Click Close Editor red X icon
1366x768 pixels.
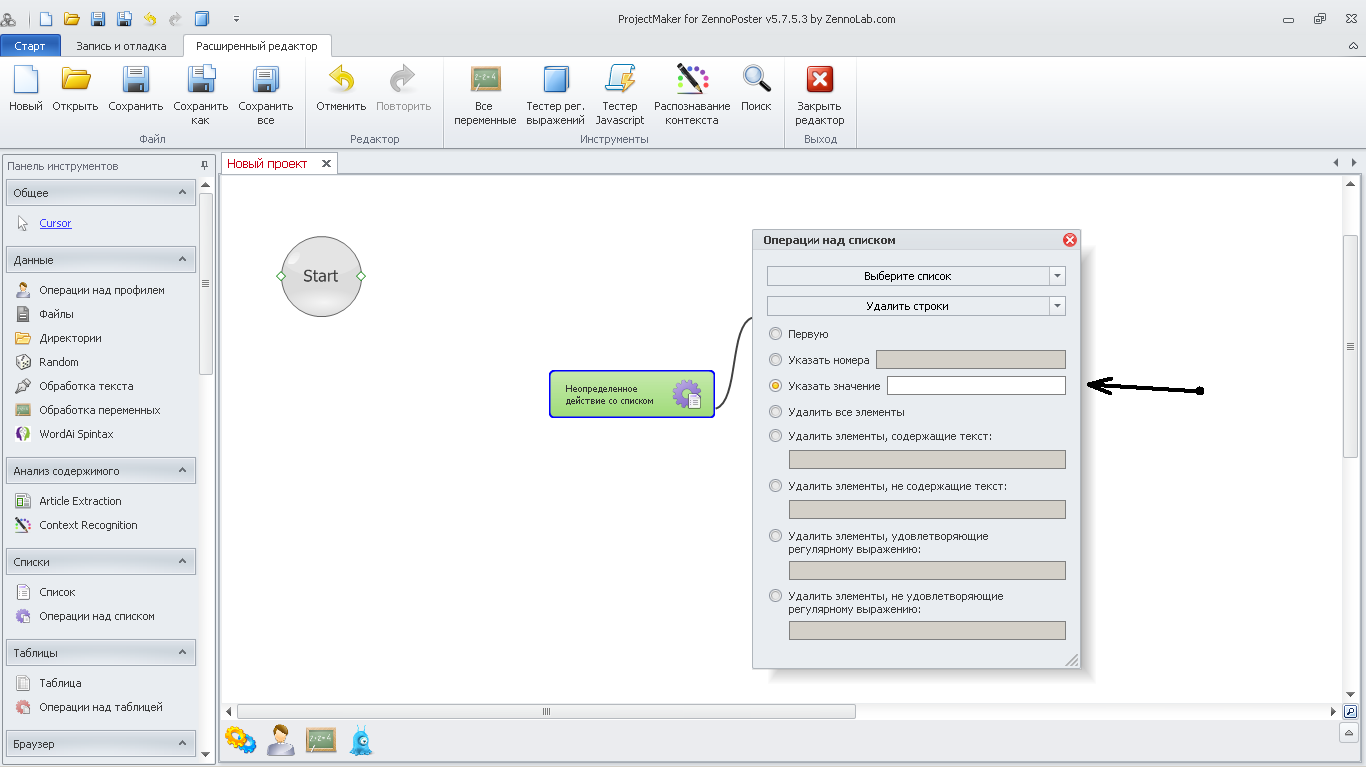pyautogui.click(x=820, y=80)
